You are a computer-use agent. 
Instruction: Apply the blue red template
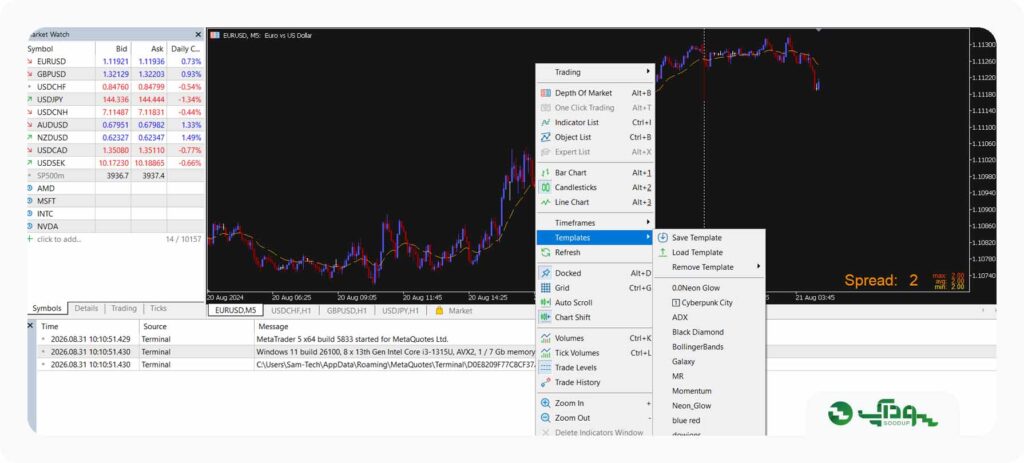(709, 421)
